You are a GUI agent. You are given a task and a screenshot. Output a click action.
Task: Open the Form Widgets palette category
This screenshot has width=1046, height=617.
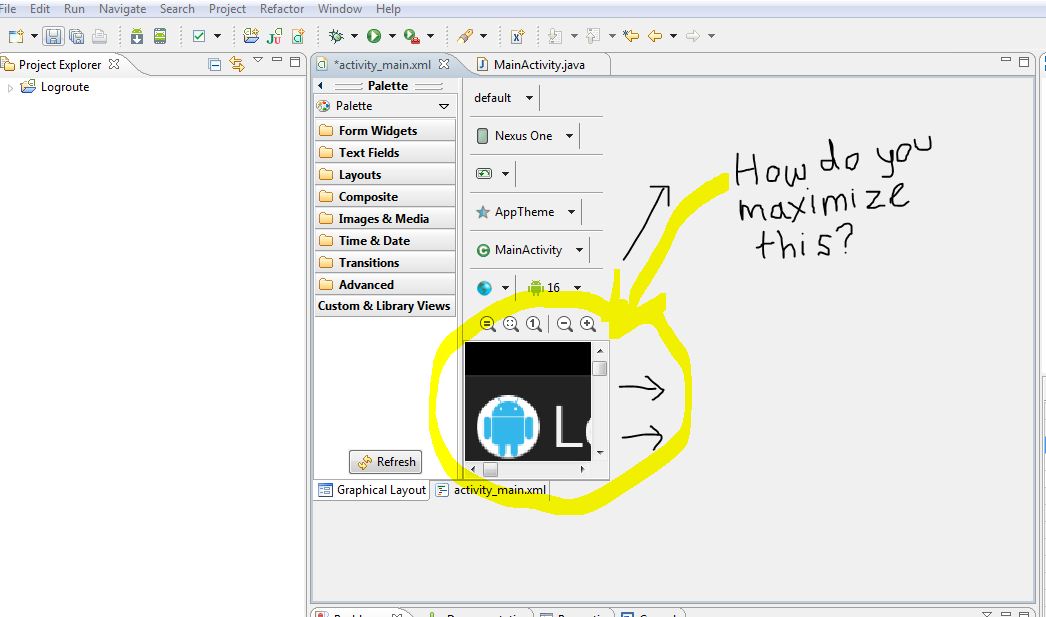click(x=385, y=131)
